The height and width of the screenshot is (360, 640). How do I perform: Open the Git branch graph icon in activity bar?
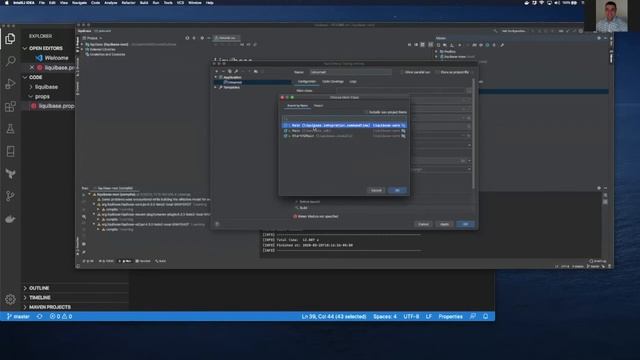[x=10, y=196]
